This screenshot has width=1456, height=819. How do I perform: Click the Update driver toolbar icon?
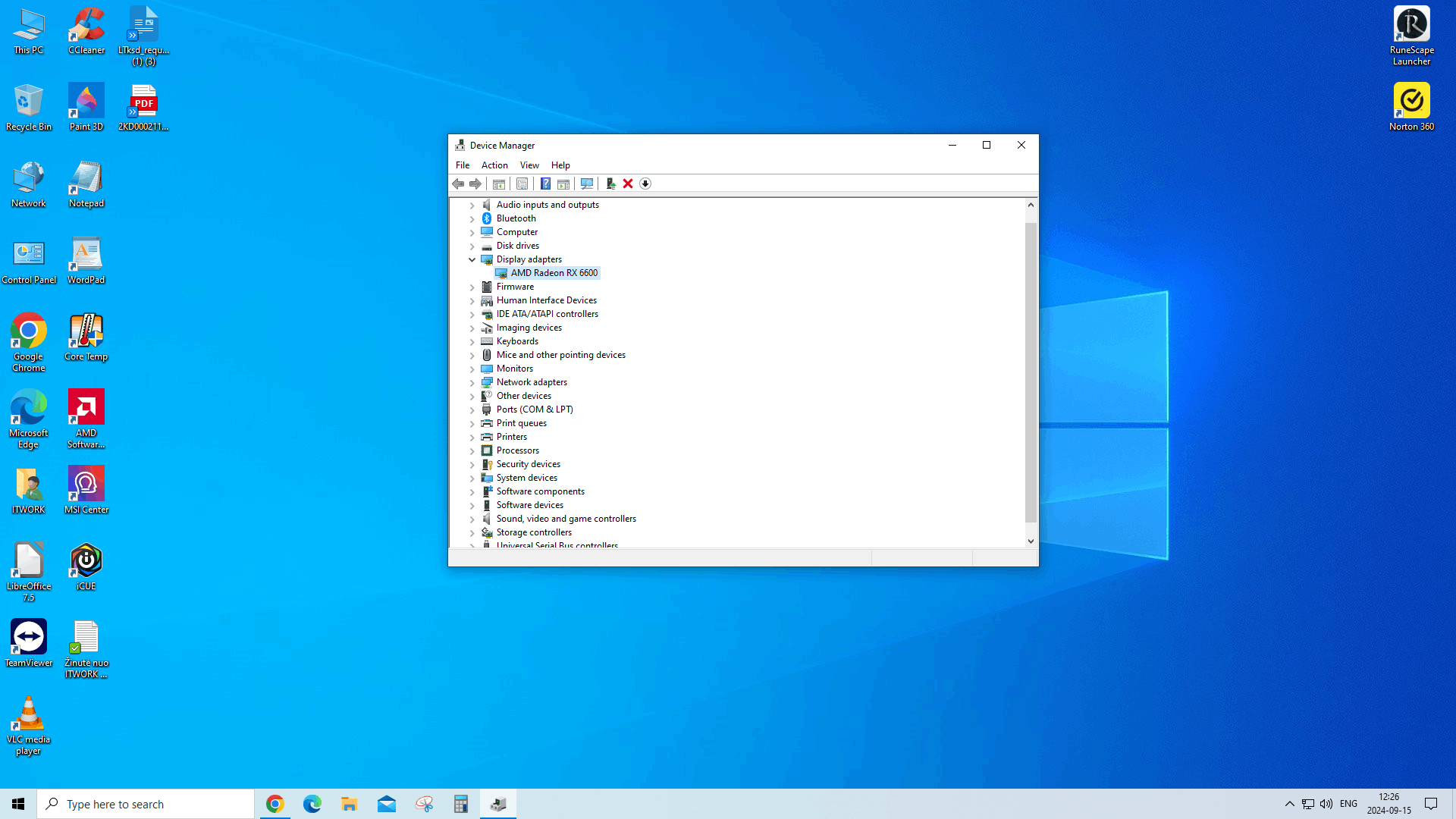[x=611, y=184]
